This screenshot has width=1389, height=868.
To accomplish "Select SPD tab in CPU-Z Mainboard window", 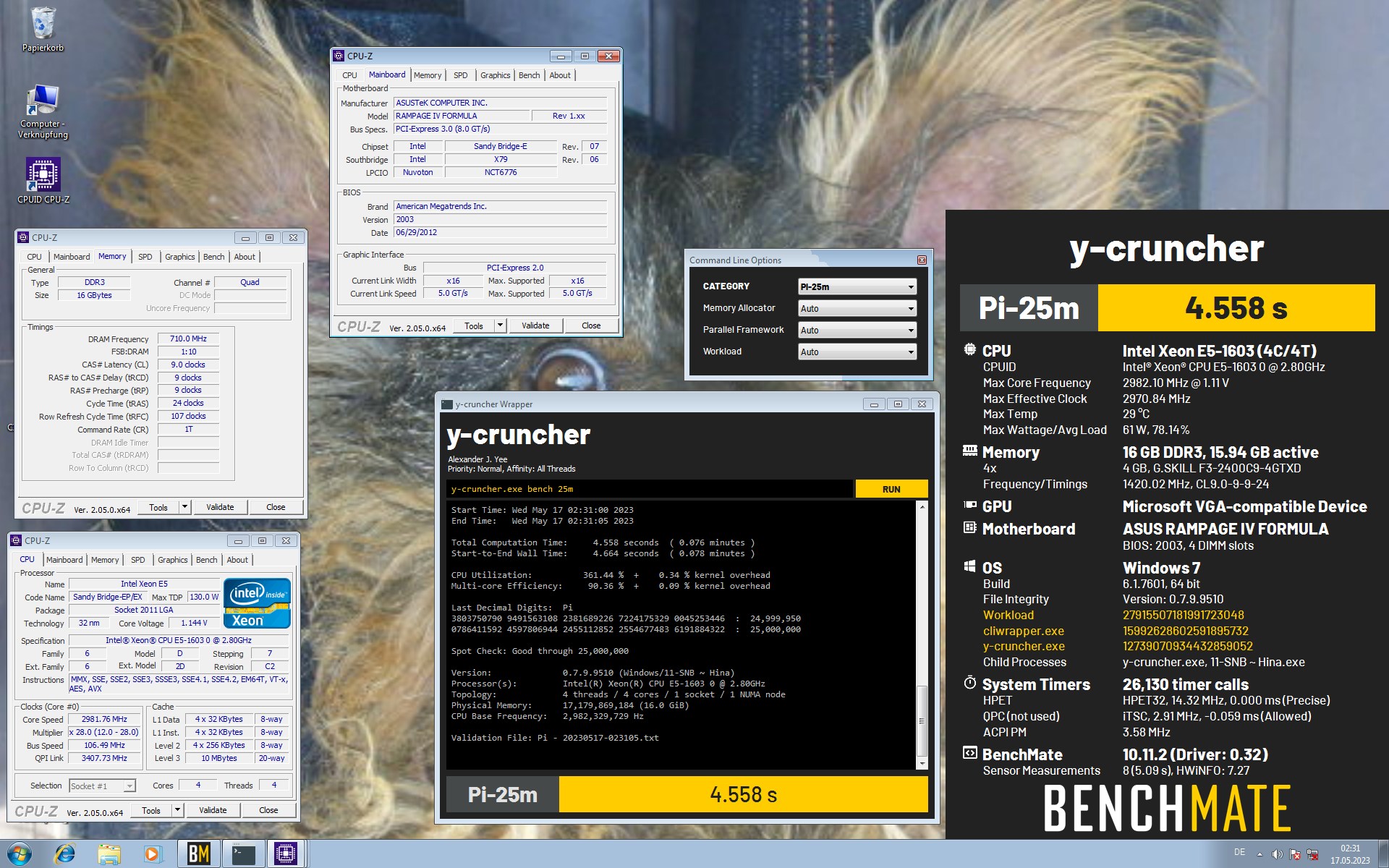I will click(x=460, y=75).
